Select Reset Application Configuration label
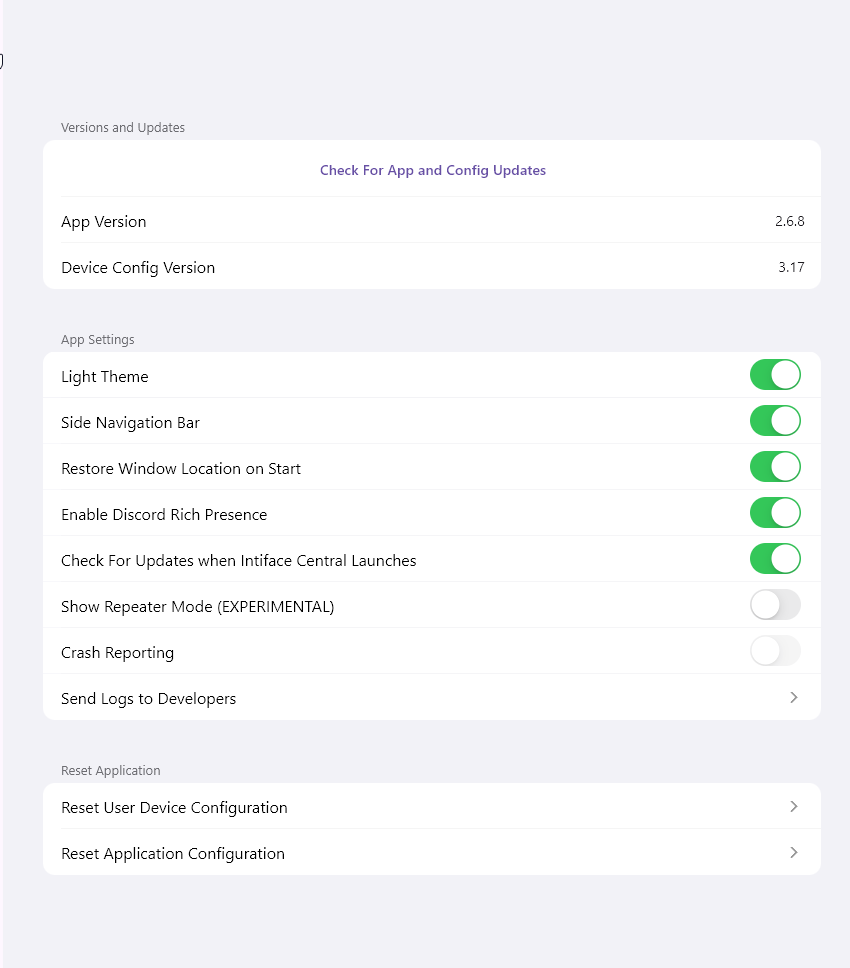This screenshot has width=850, height=968. pyautogui.click(x=173, y=854)
